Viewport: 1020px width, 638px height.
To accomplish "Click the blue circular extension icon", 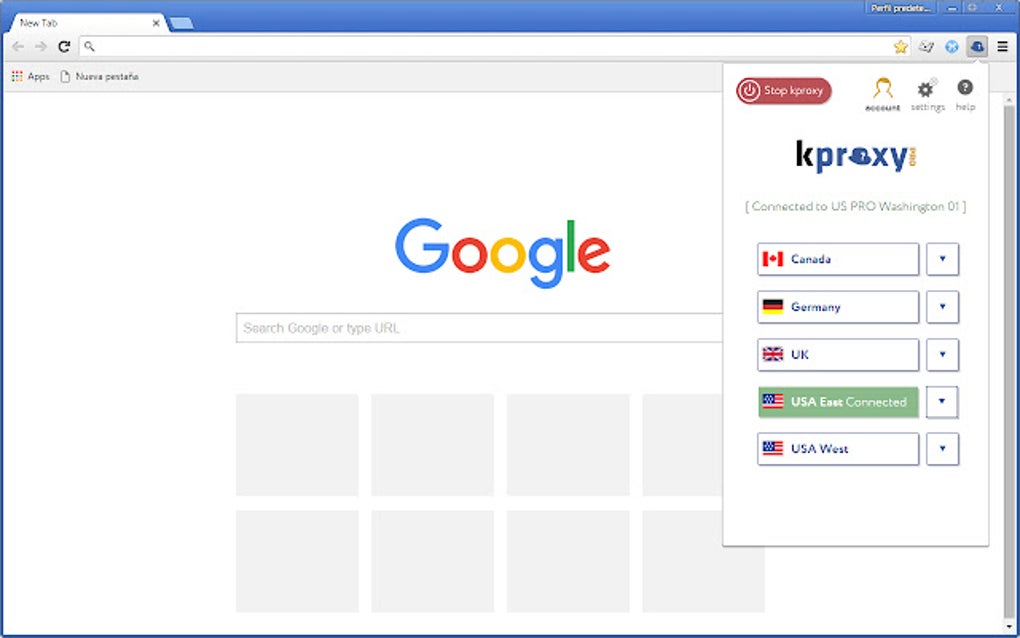I will (x=951, y=46).
